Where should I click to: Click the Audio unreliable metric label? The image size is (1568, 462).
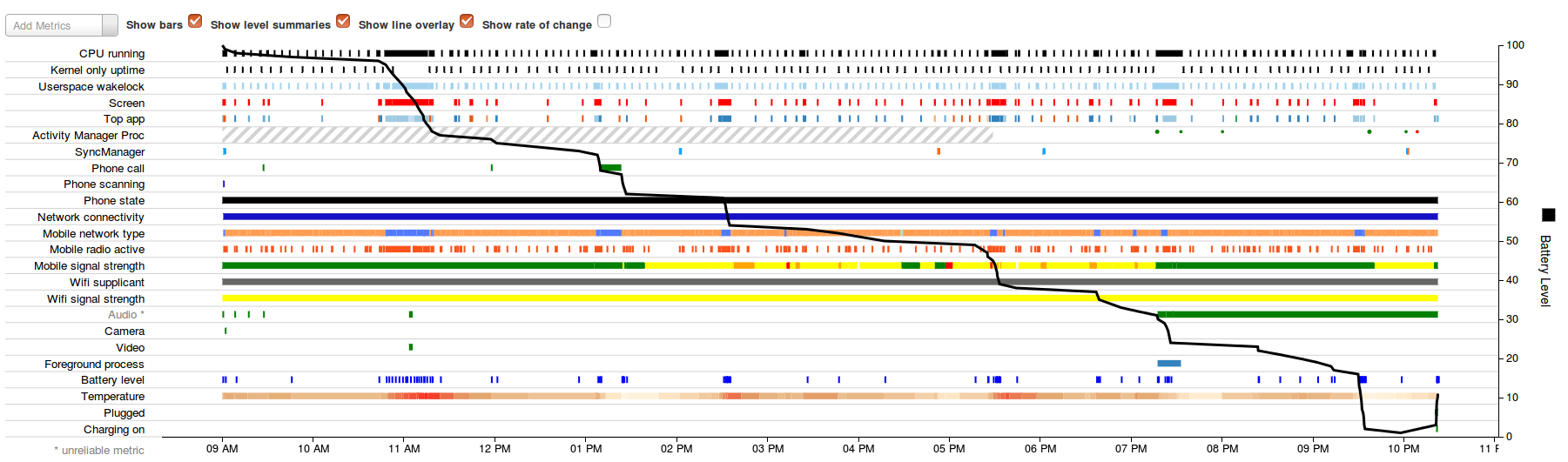click(126, 315)
